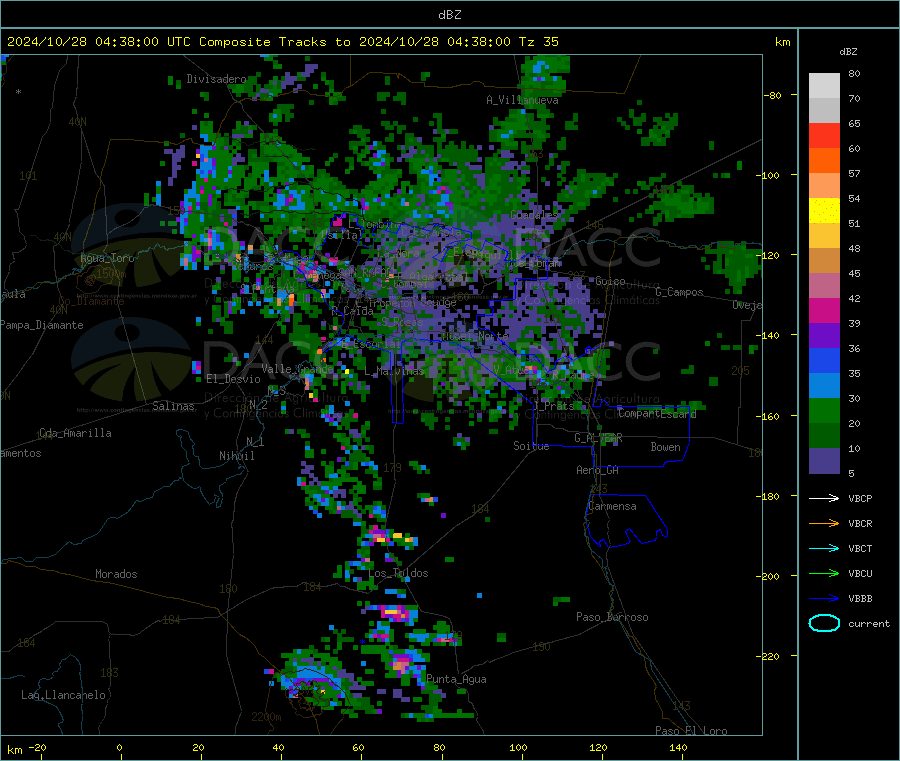900x761 pixels.
Task: Click the 'VBCP' legend label
Action: click(x=860, y=498)
